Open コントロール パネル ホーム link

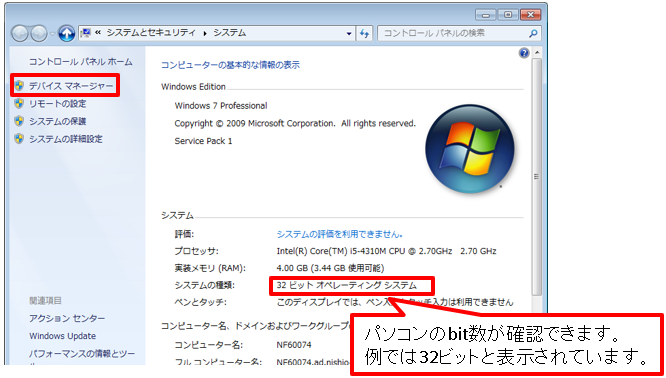pos(81,62)
